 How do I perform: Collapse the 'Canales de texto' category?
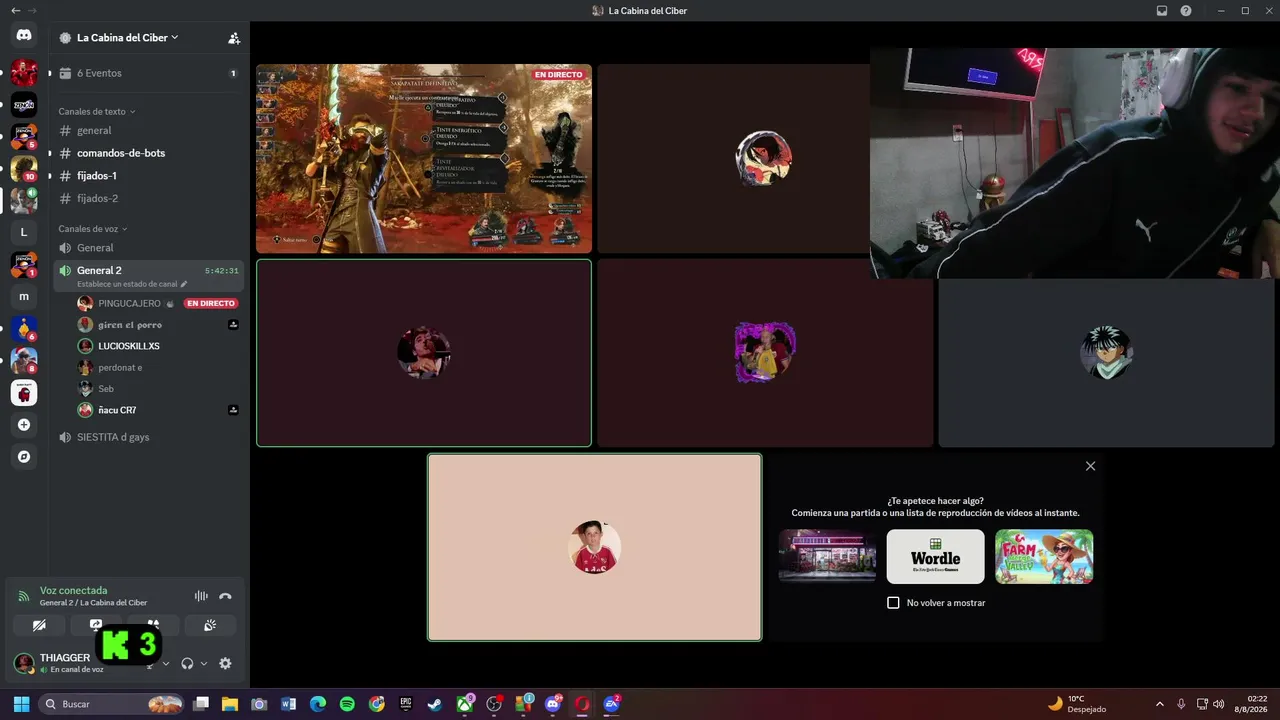tap(97, 111)
